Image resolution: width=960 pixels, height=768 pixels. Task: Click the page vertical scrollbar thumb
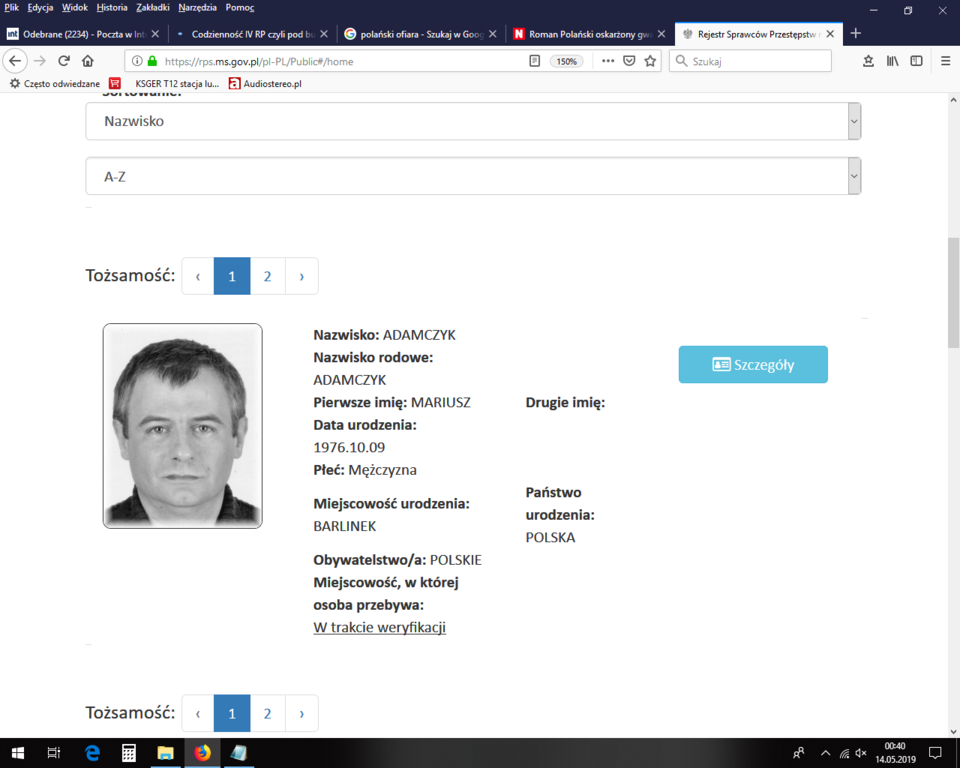(953, 293)
